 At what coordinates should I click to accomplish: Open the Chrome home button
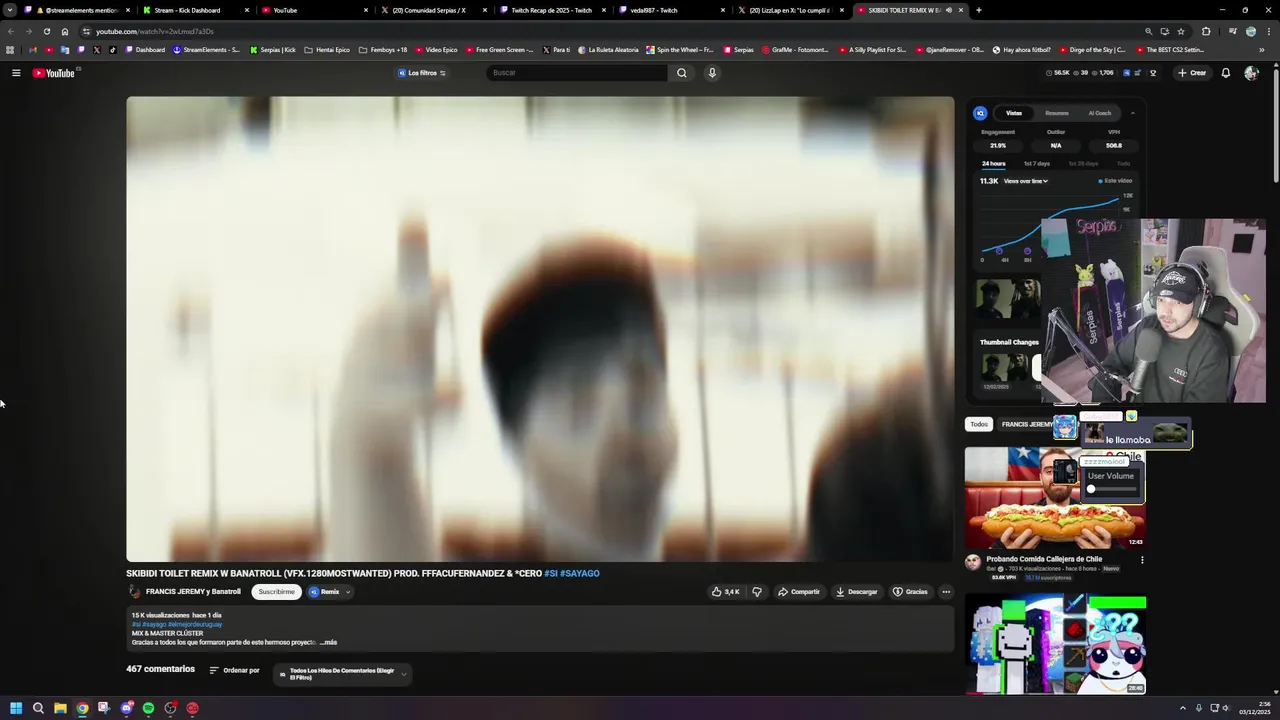[x=65, y=31]
